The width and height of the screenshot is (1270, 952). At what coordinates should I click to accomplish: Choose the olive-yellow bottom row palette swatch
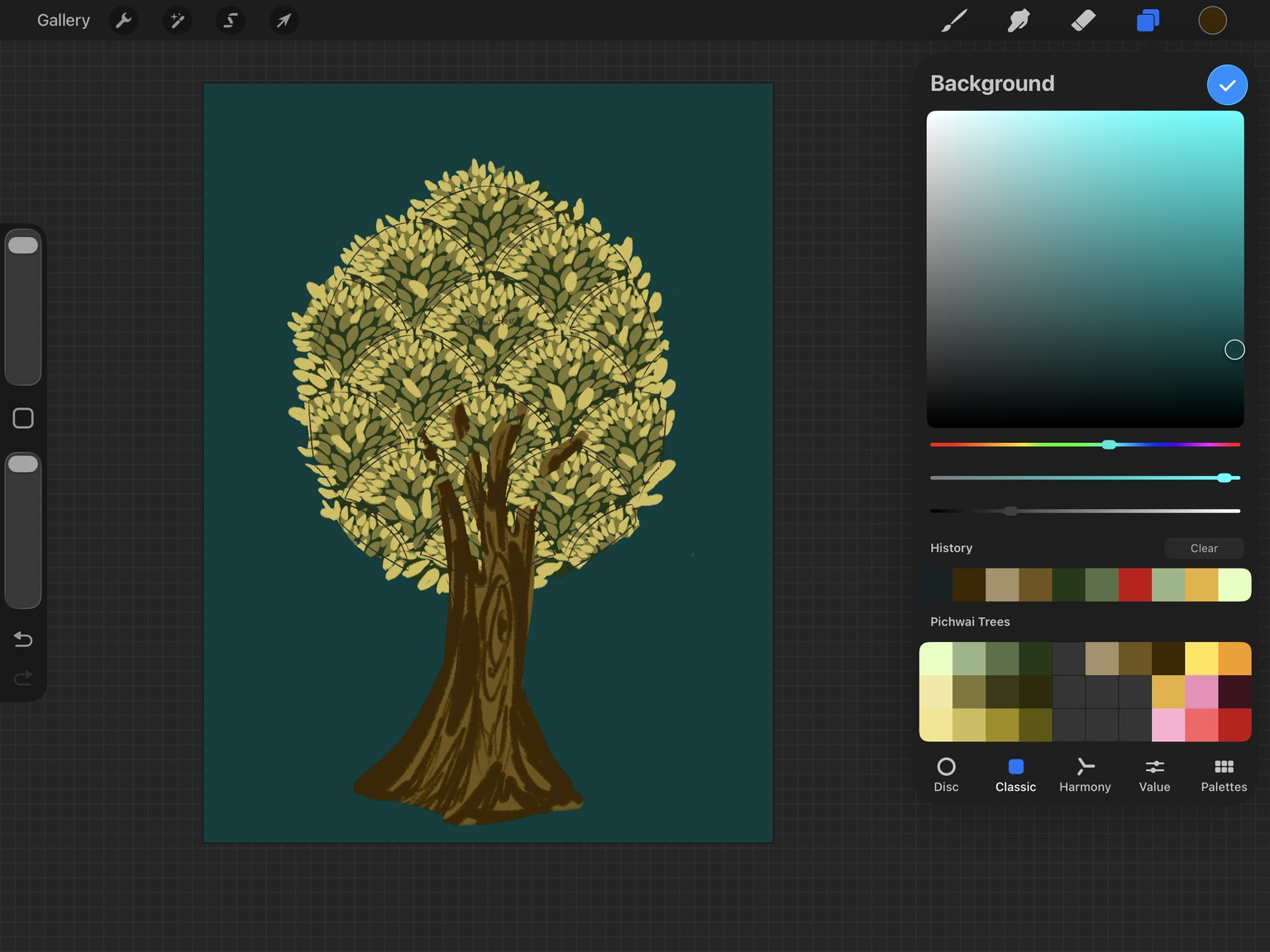click(x=1002, y=725)
